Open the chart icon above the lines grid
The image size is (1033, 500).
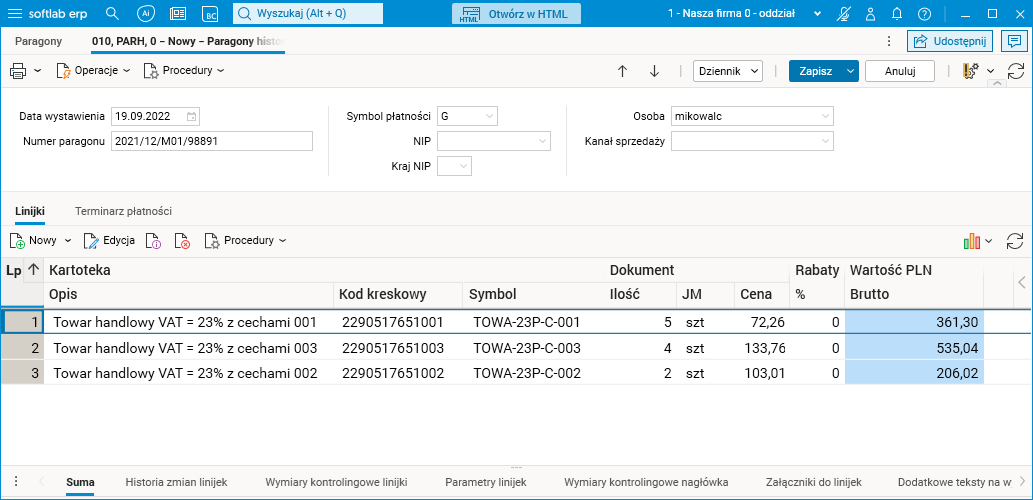point(972,241)
